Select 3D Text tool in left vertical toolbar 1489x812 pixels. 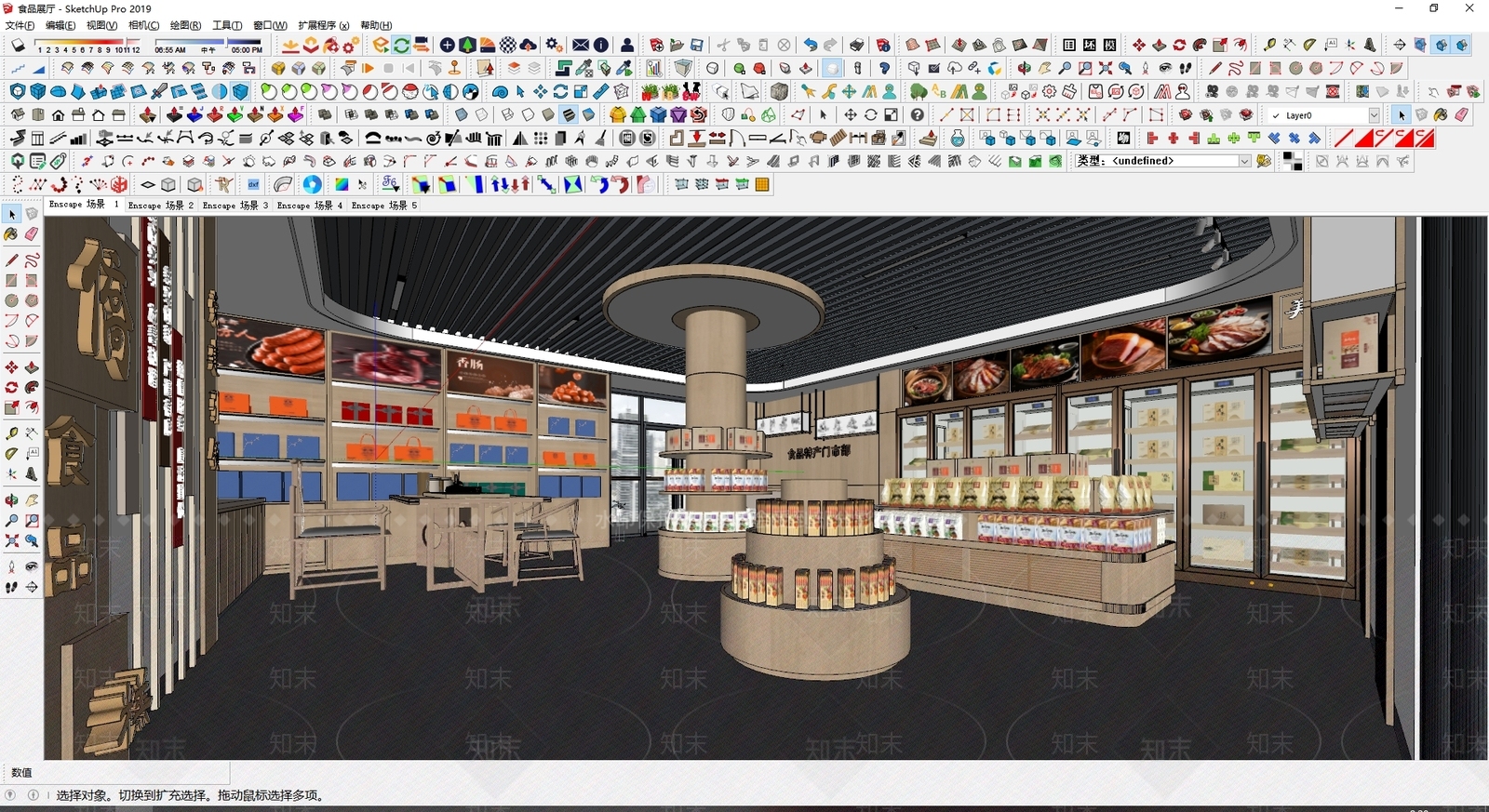click(x=32, y=473)
